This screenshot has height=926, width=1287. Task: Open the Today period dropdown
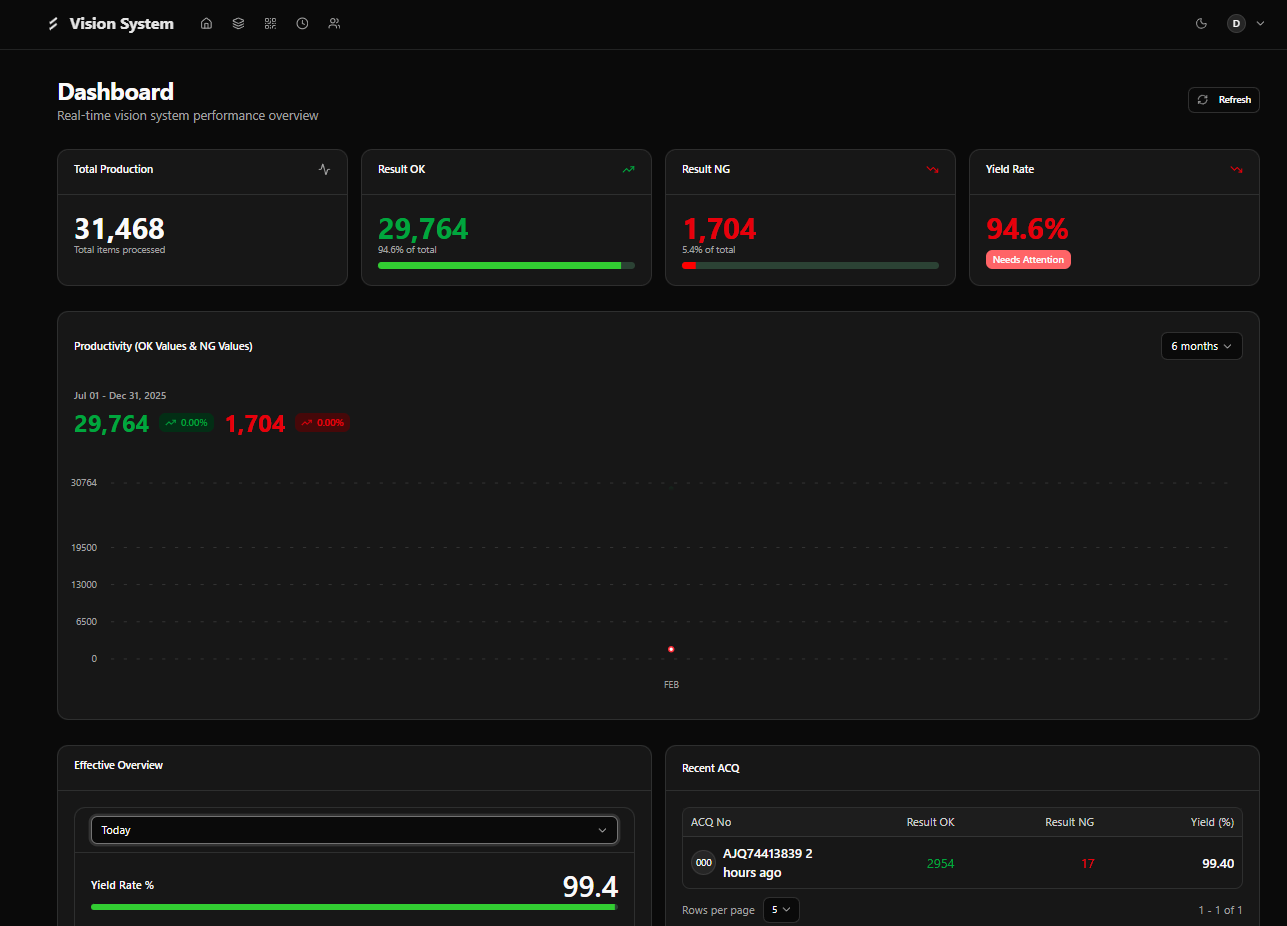point(354,830)
